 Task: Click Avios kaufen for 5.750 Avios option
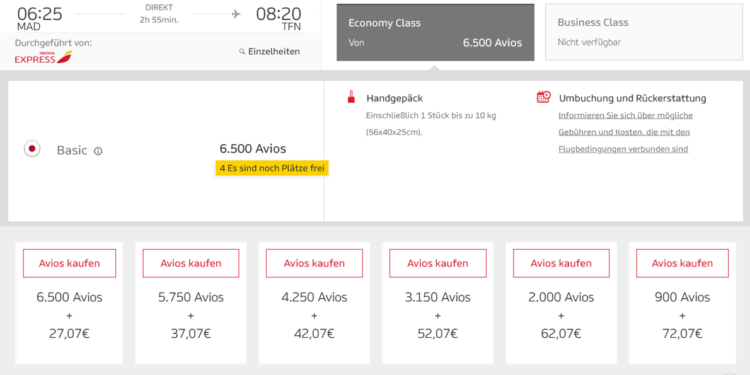coord(191,263)
